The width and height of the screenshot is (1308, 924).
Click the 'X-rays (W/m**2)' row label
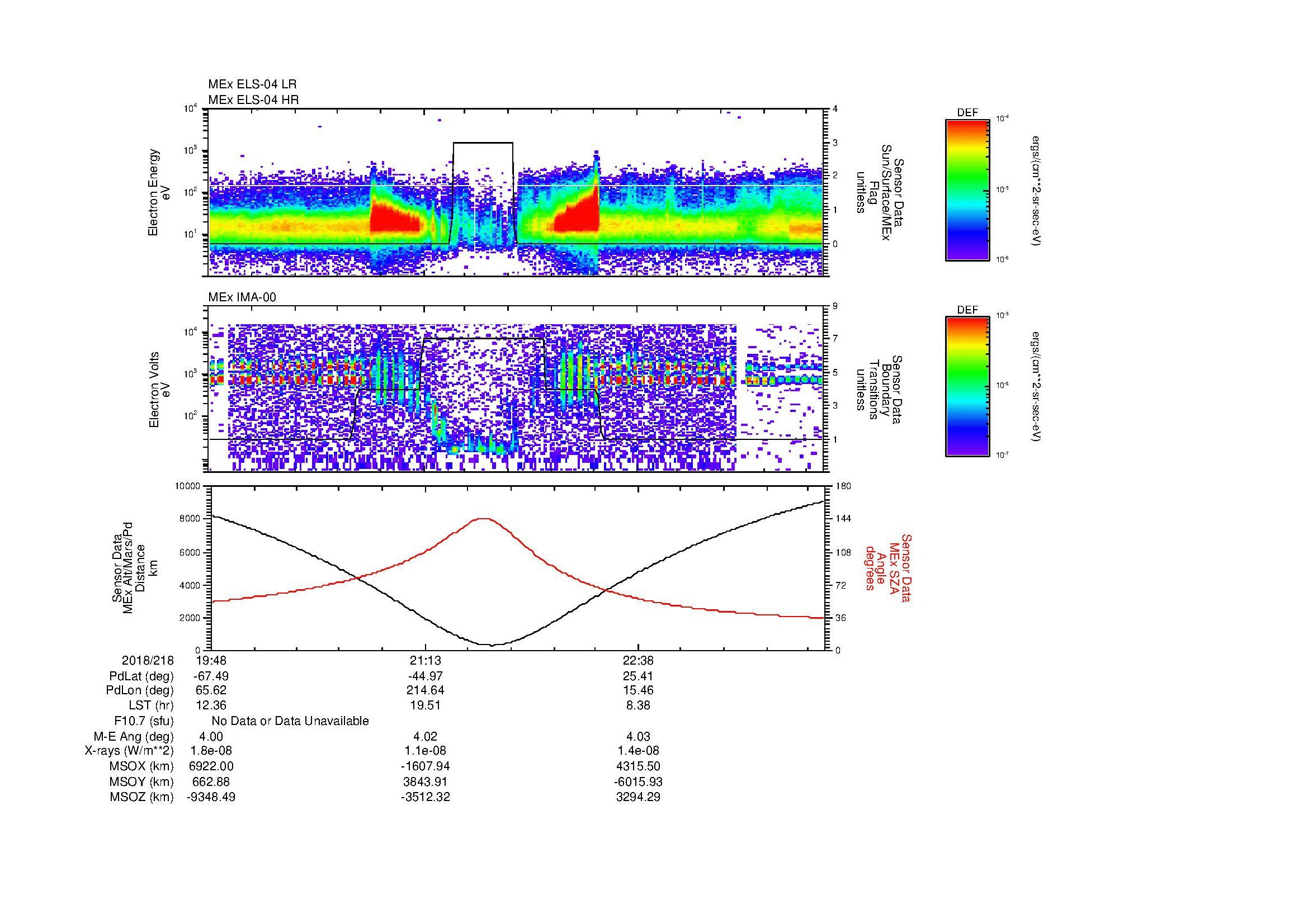(x=129, y=751)
